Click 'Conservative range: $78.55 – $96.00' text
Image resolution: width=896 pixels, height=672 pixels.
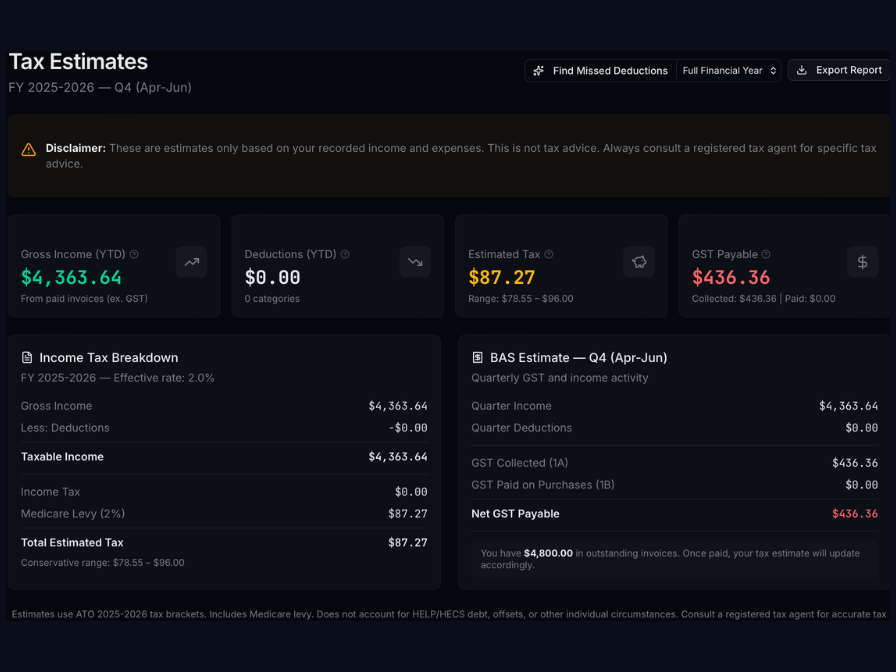tap(102, 563)
